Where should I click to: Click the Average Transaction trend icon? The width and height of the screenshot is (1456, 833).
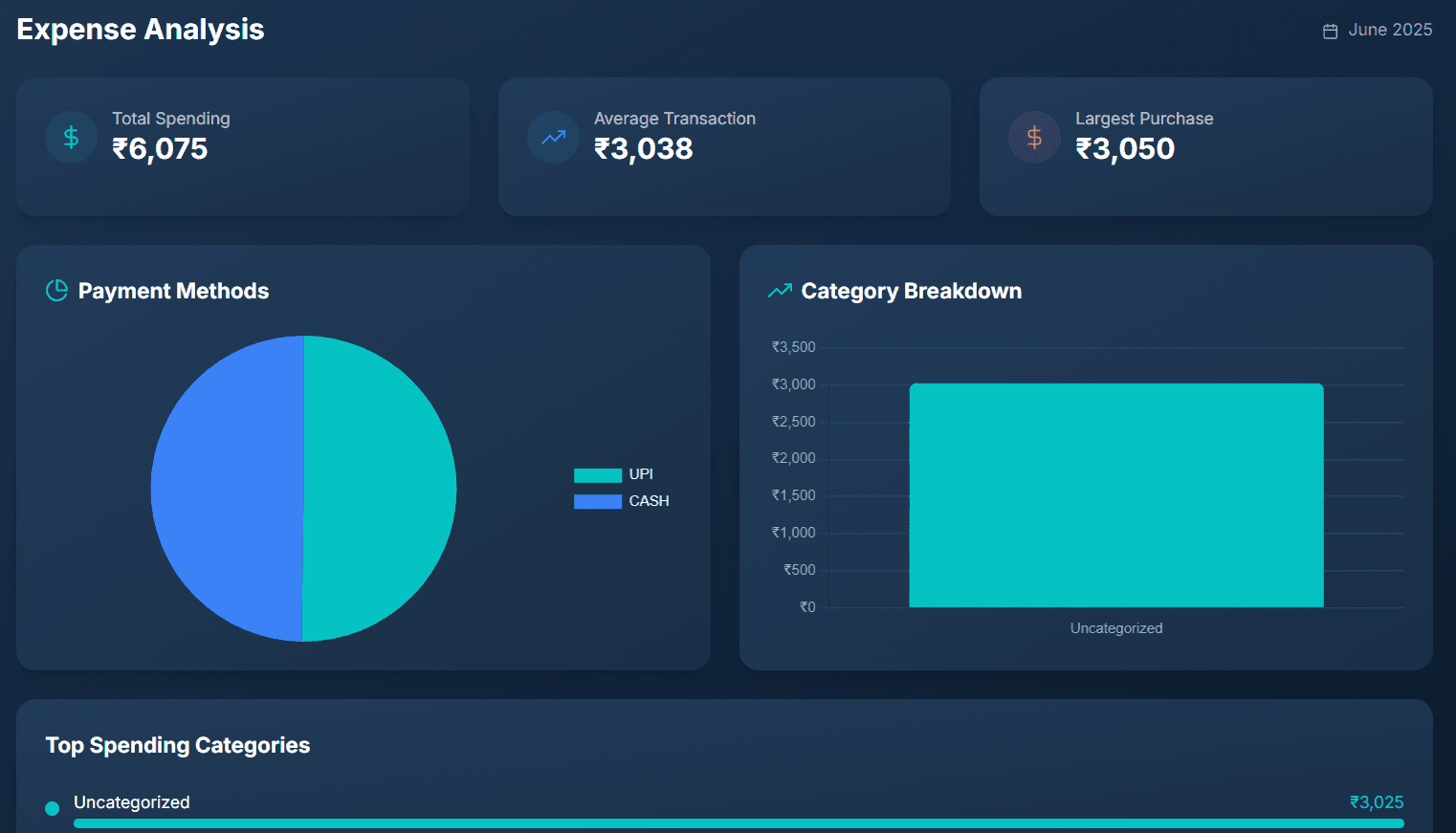click(x=552, y=137)
